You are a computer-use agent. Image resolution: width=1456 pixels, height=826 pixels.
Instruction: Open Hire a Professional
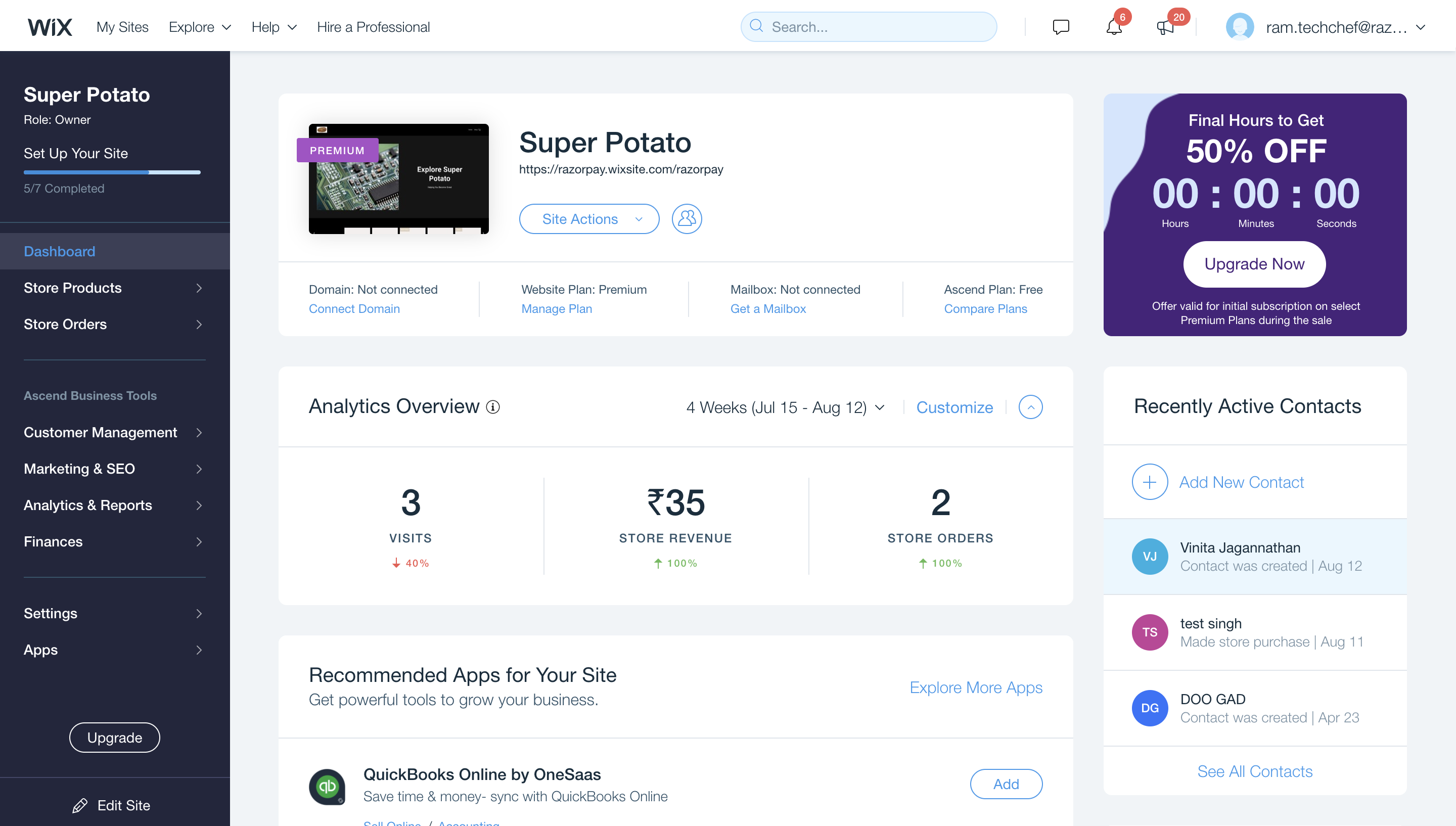click(x=373, y=27)
